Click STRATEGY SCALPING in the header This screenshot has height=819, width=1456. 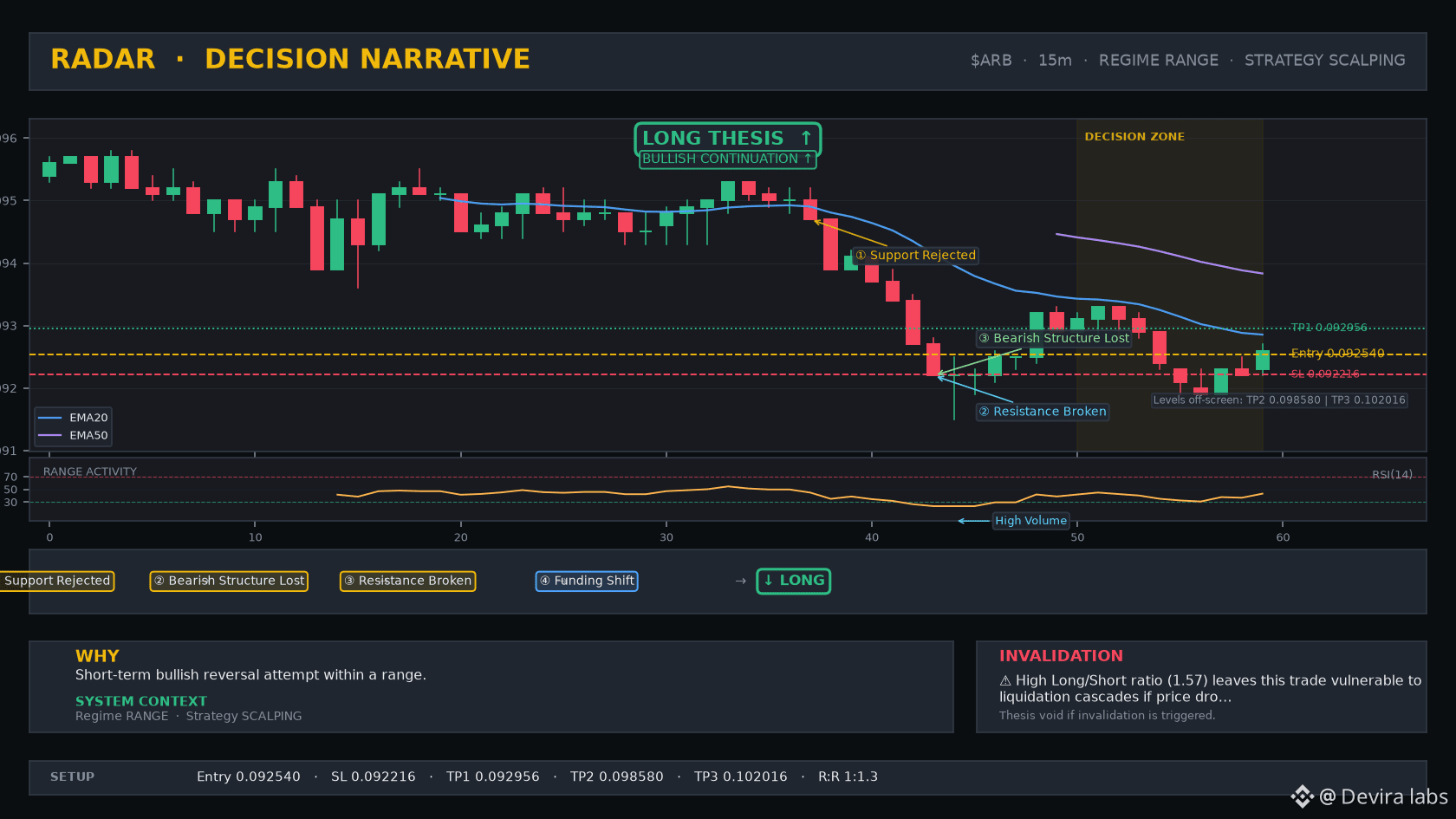(x=1324, y=61)
